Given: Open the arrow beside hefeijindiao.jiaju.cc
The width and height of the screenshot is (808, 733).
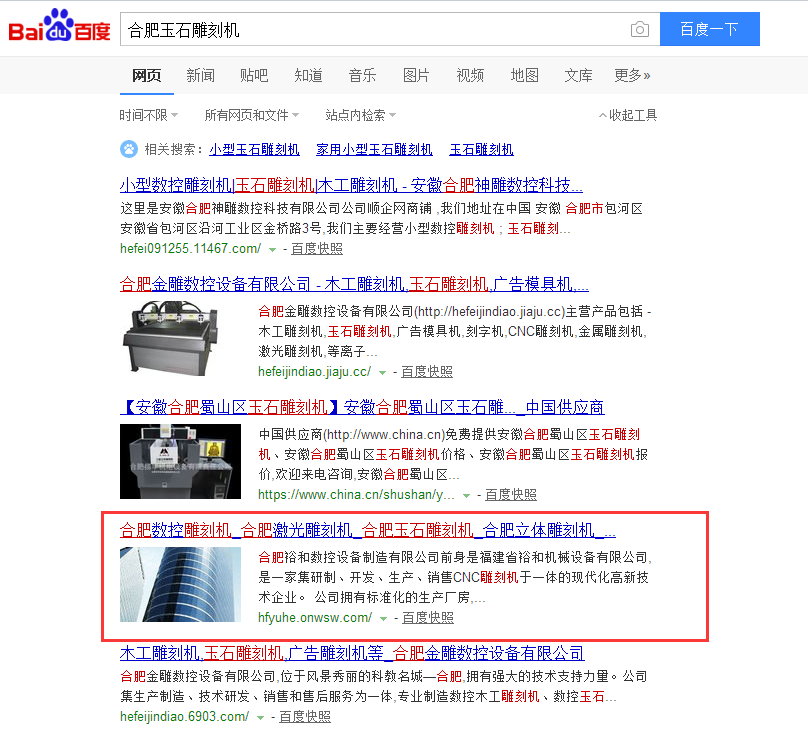Looking at the screenshot, I should click(382, 372).
